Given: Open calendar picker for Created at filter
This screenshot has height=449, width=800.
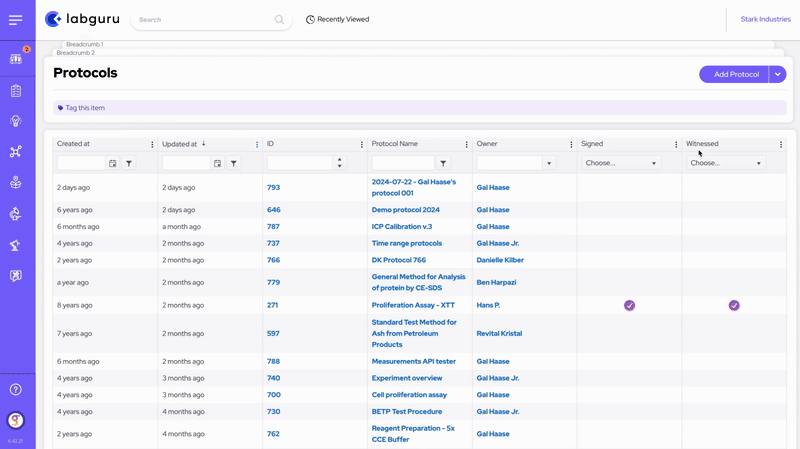Looking at the screenshot, I should [113, 163].
